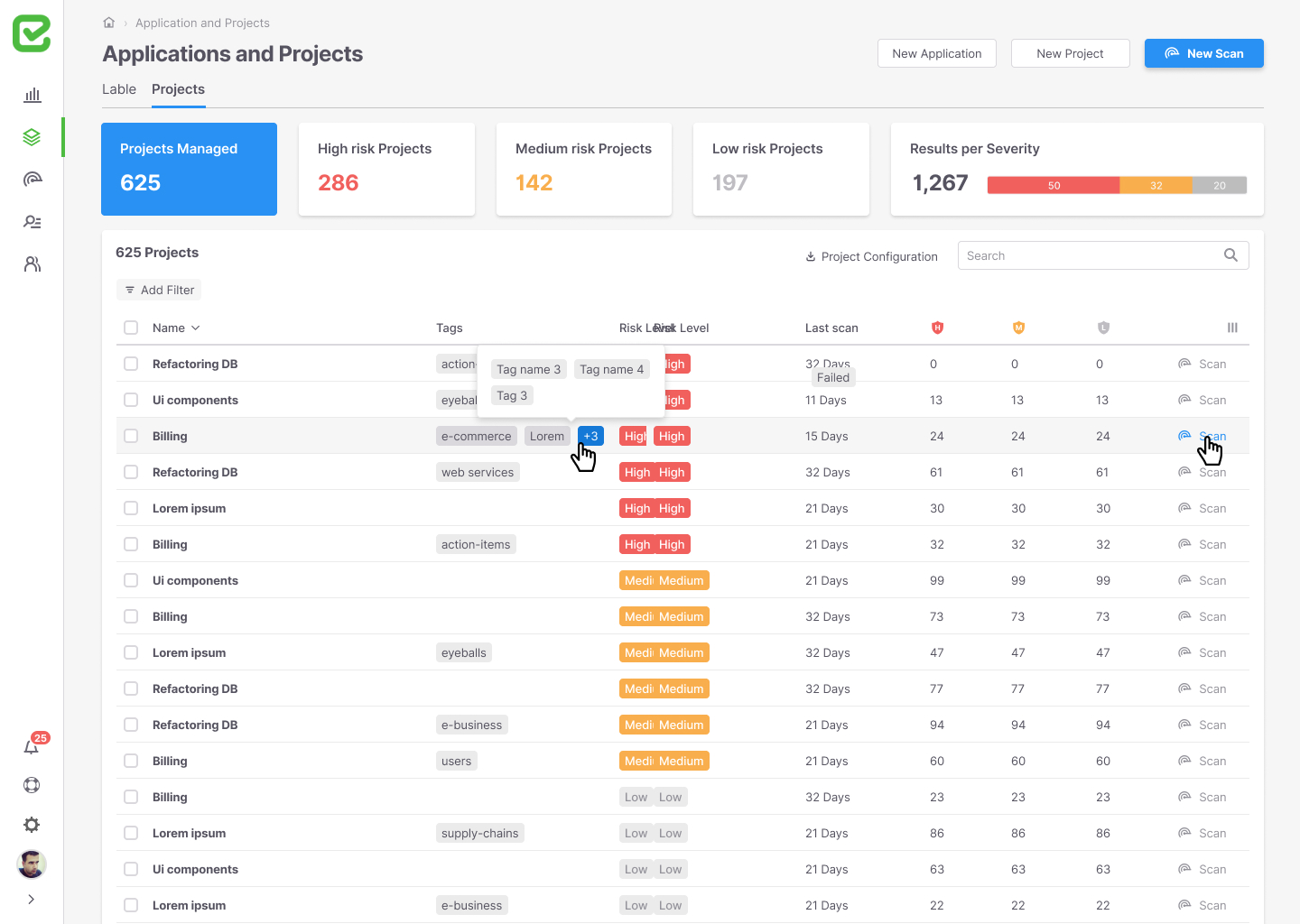Click the layers icon in the sidebar

click(x=32, y=137)
